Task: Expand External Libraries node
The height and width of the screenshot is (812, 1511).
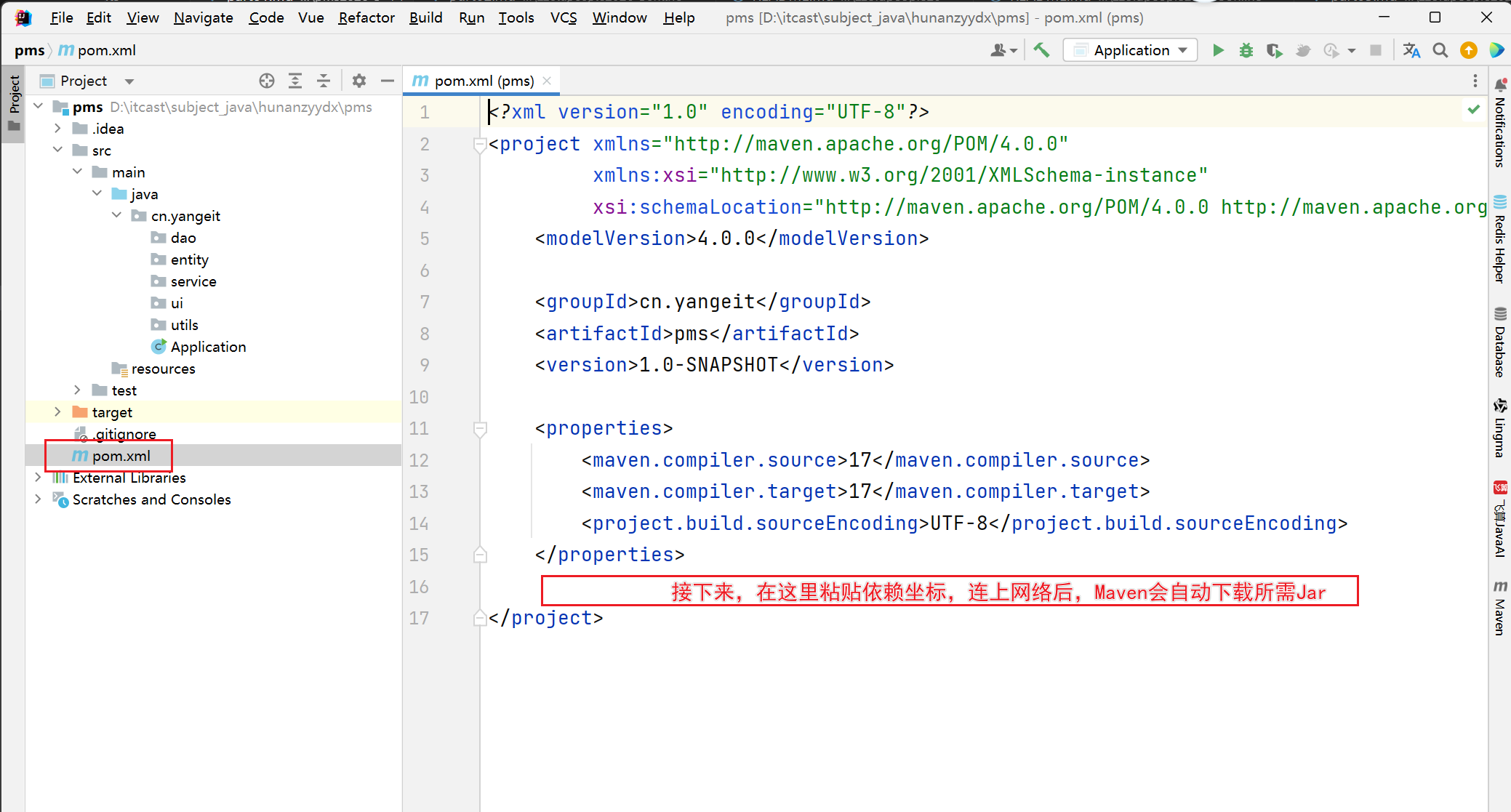Action: click(38, 478)
